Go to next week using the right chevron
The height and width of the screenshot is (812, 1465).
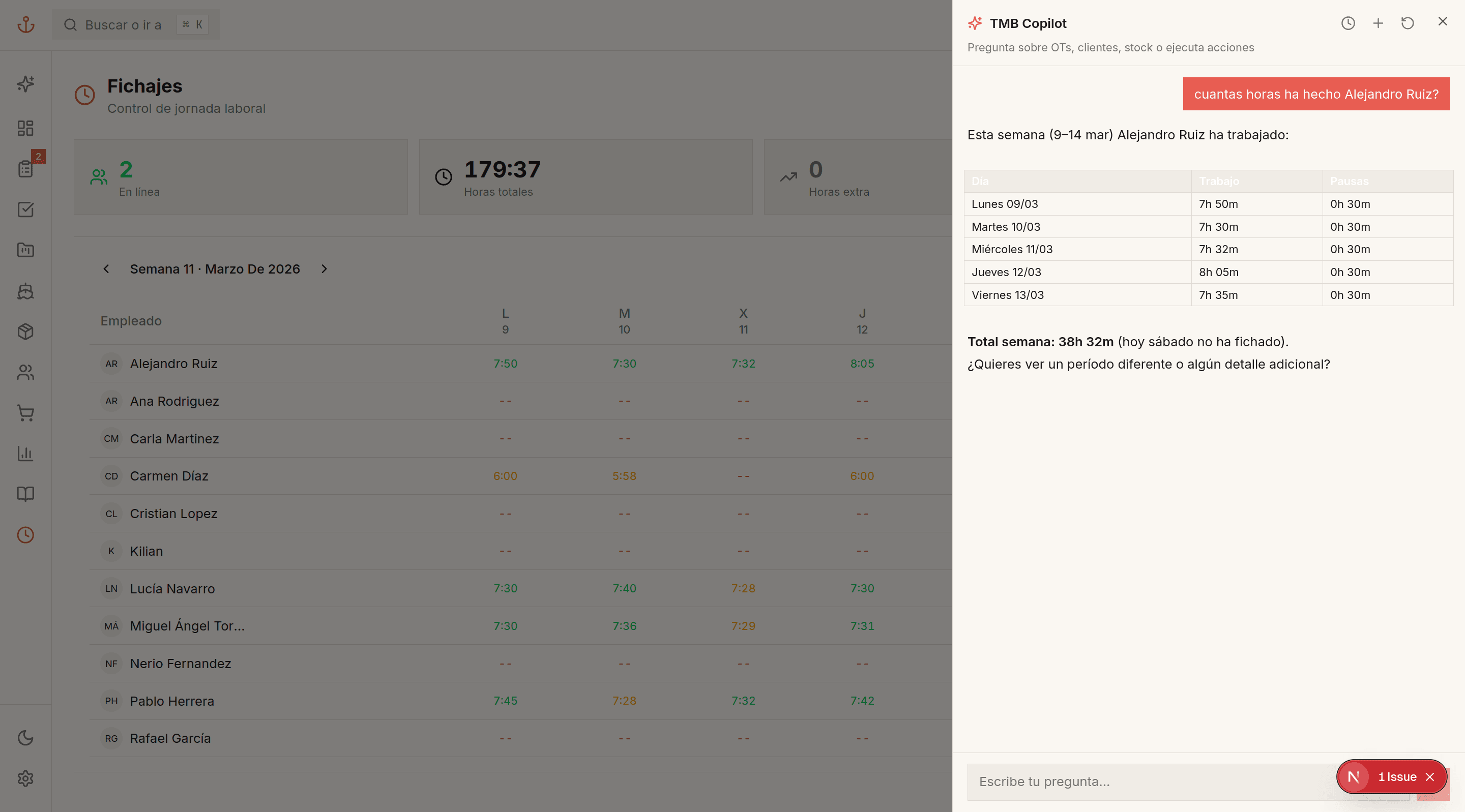point(324,269)
